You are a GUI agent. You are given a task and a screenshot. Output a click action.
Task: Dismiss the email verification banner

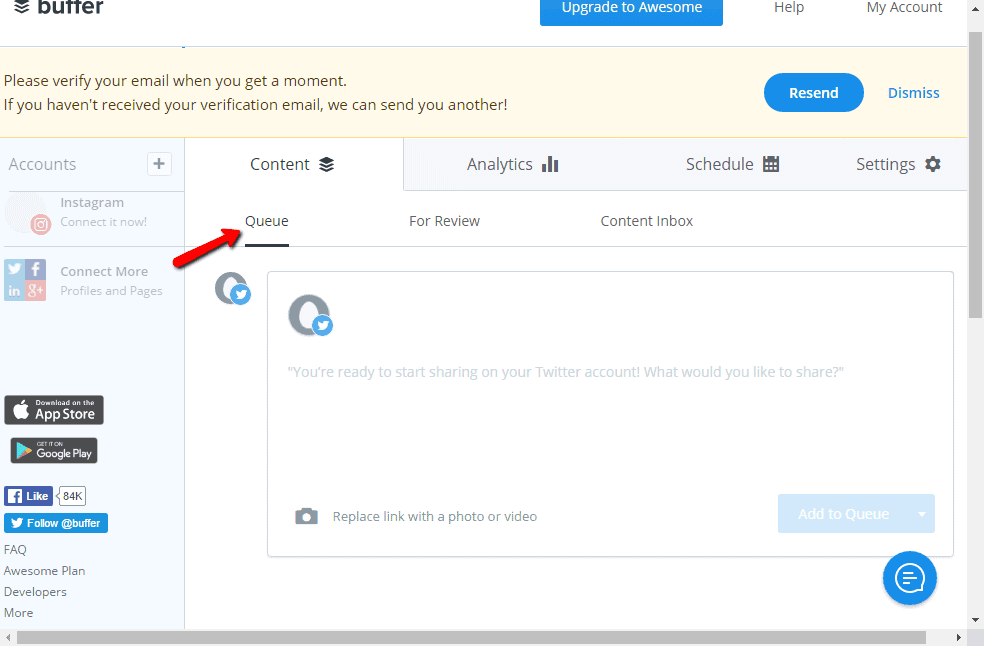(x=913, y=93)
